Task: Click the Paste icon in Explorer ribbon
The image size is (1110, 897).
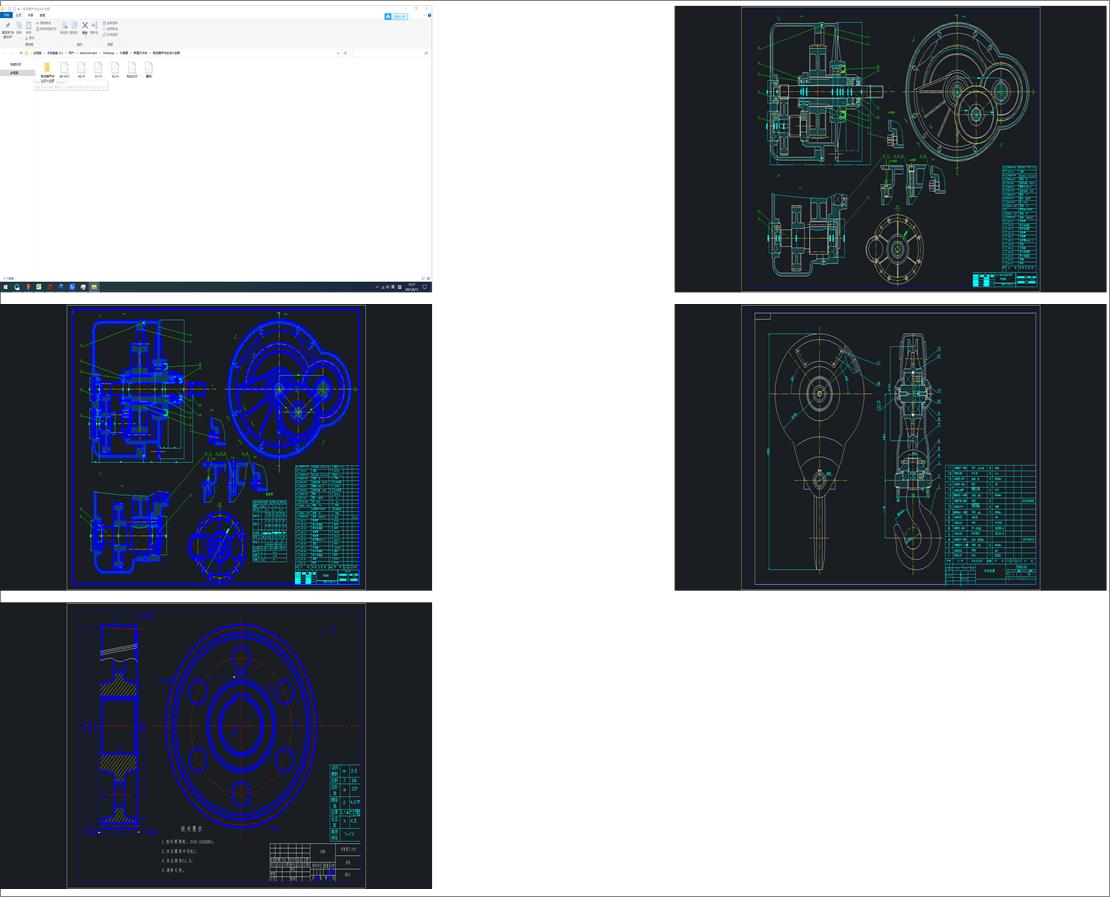Action: [28, 25]
